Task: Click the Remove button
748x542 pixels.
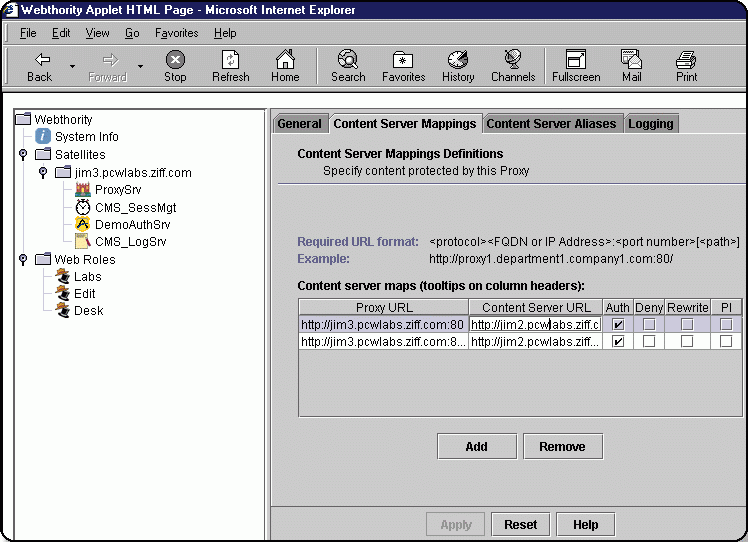Action: coord(562,447)
